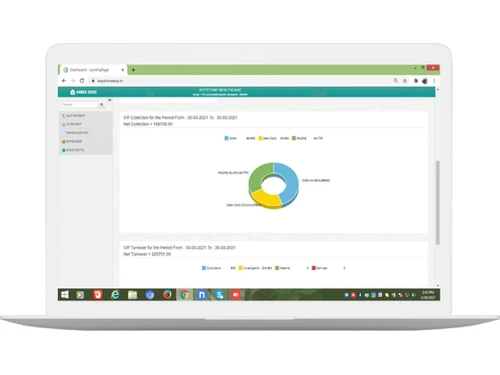The height and width of the screenshot is (375, 500).
Task: Click the Net Turnover amount text
Action: point(147,254)
